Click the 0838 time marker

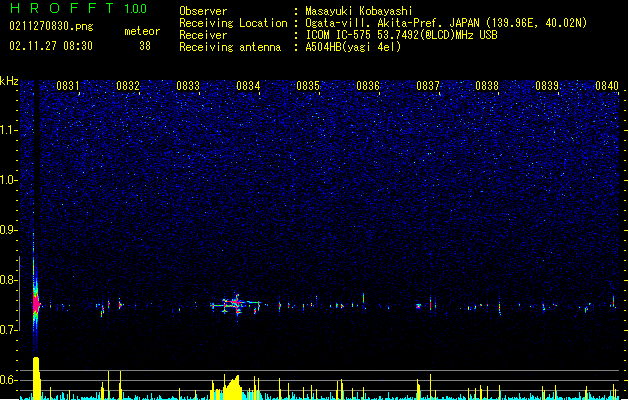coord(487,86)
